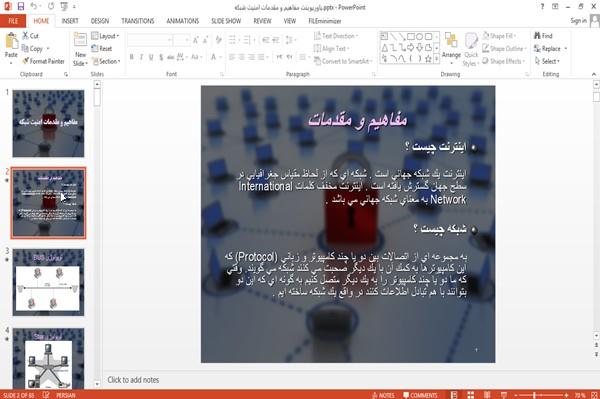This screenshot has height=399, width=600.
Task: Fit slide to current window icon
Action: pyautogui.click(x=594, y=395)
